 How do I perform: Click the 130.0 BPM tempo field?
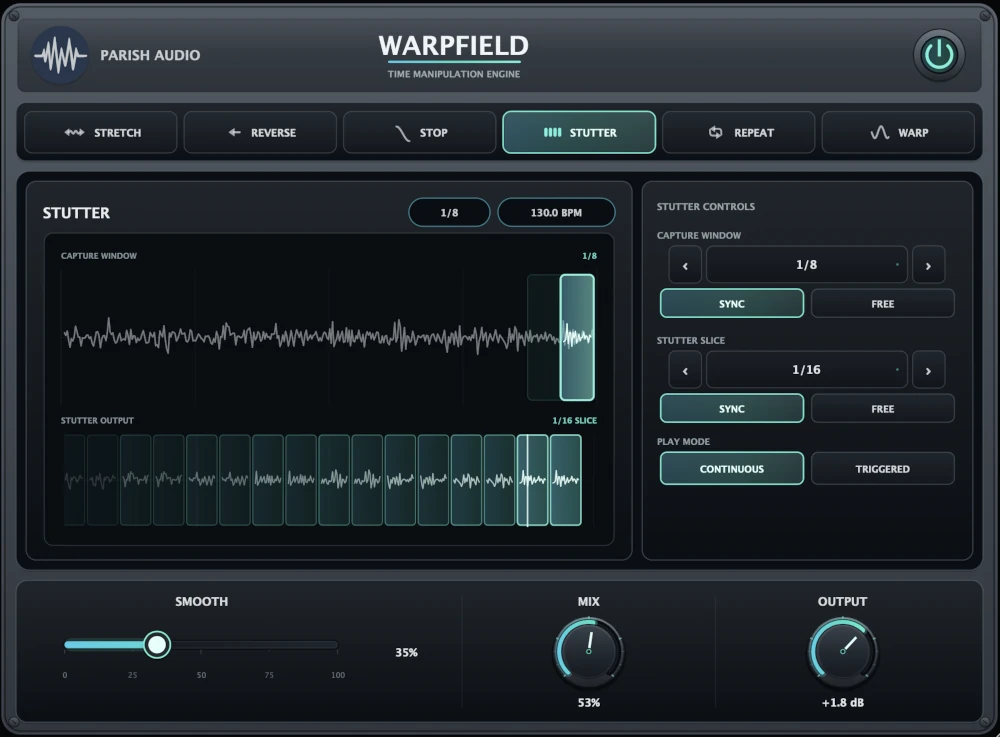click(x=556, y=212)
